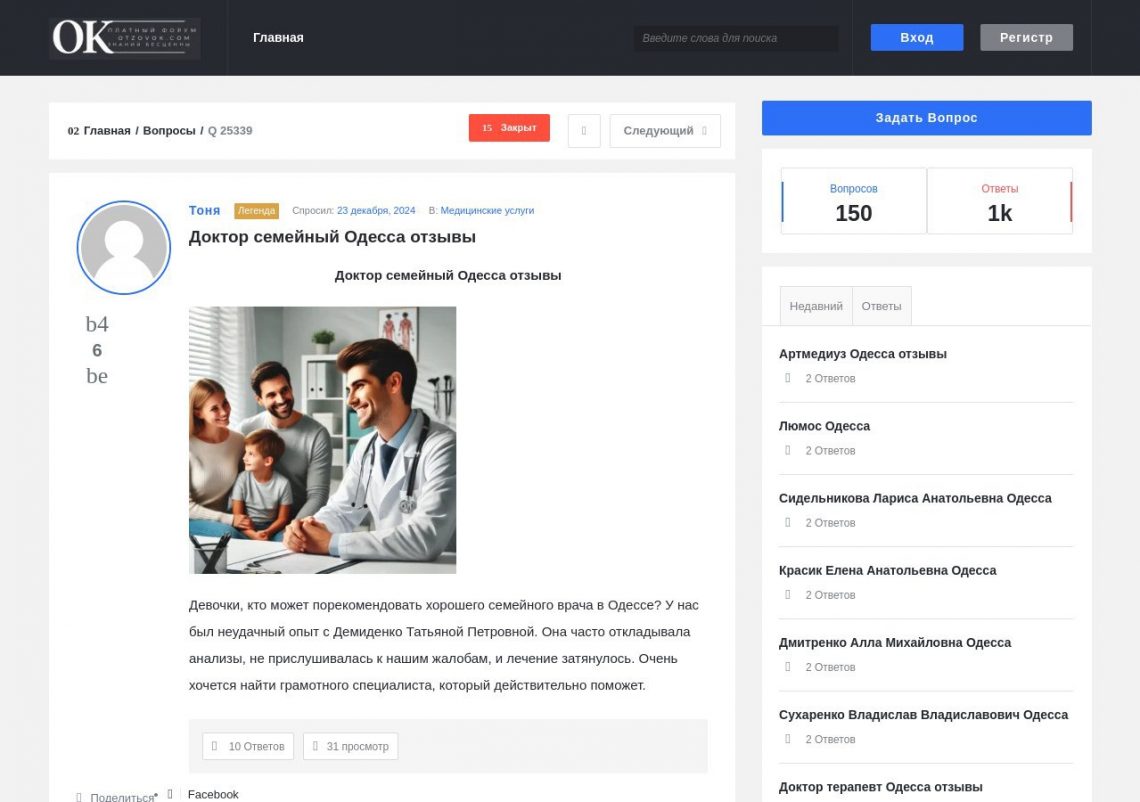
Task: Click answers icon under Сухаренко Владислав Владиславович
Action: (x=787, y=739)
